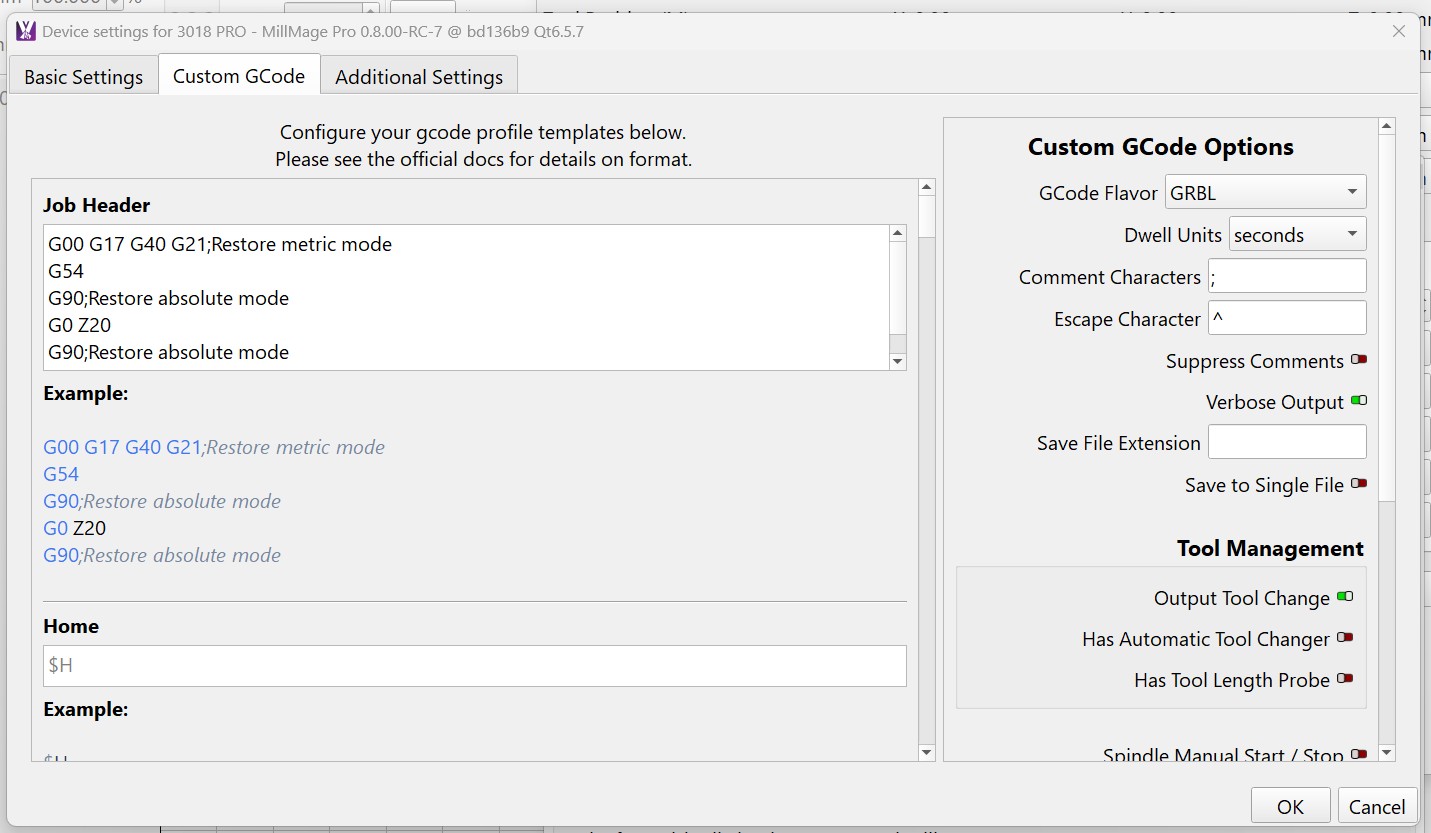Enable the Suppress Comments toggle
Image resolution: width=1431 pixels, height=833 pixels.
[1358, 360]
